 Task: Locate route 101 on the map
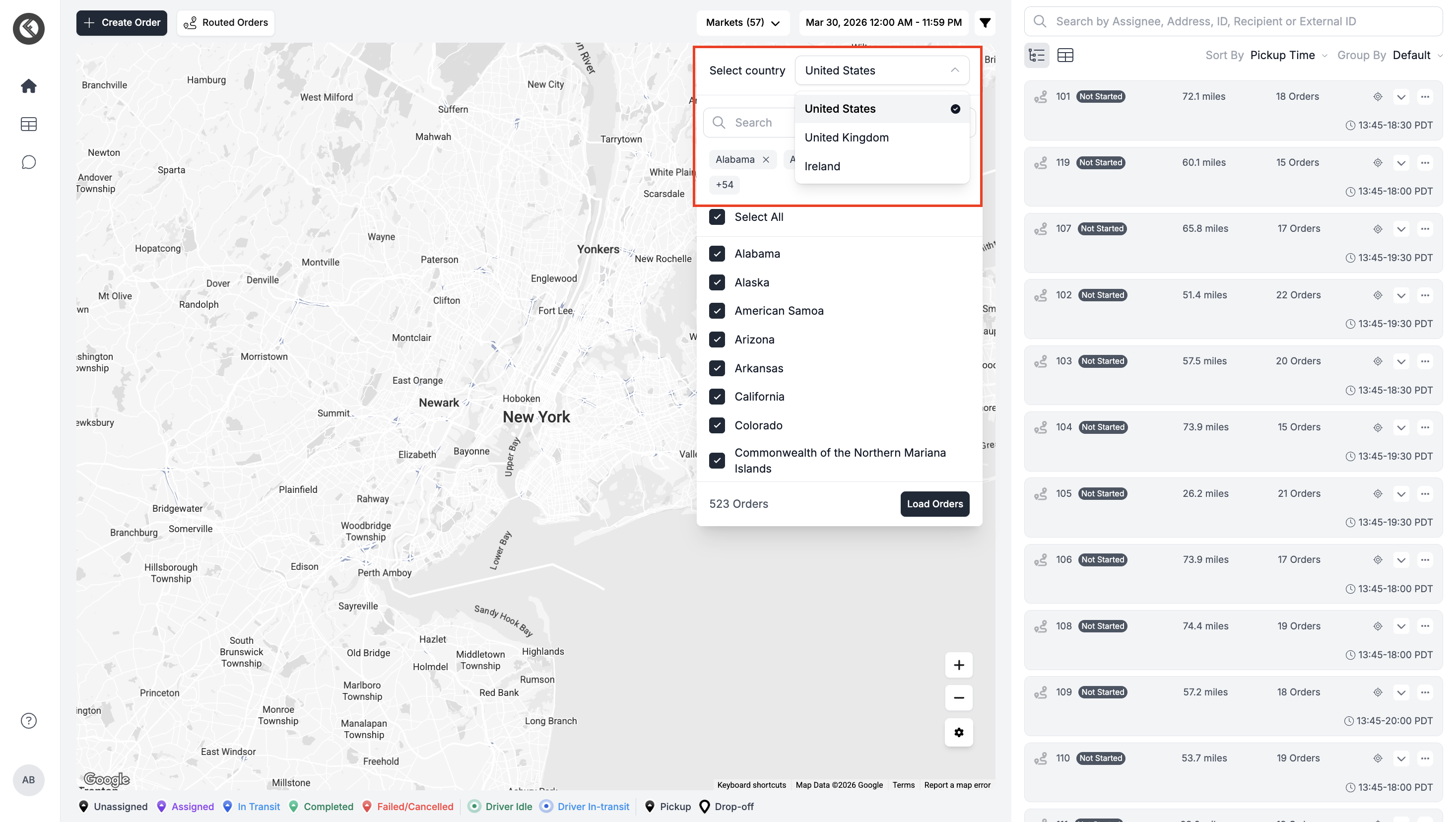(x=1378, y=97)
